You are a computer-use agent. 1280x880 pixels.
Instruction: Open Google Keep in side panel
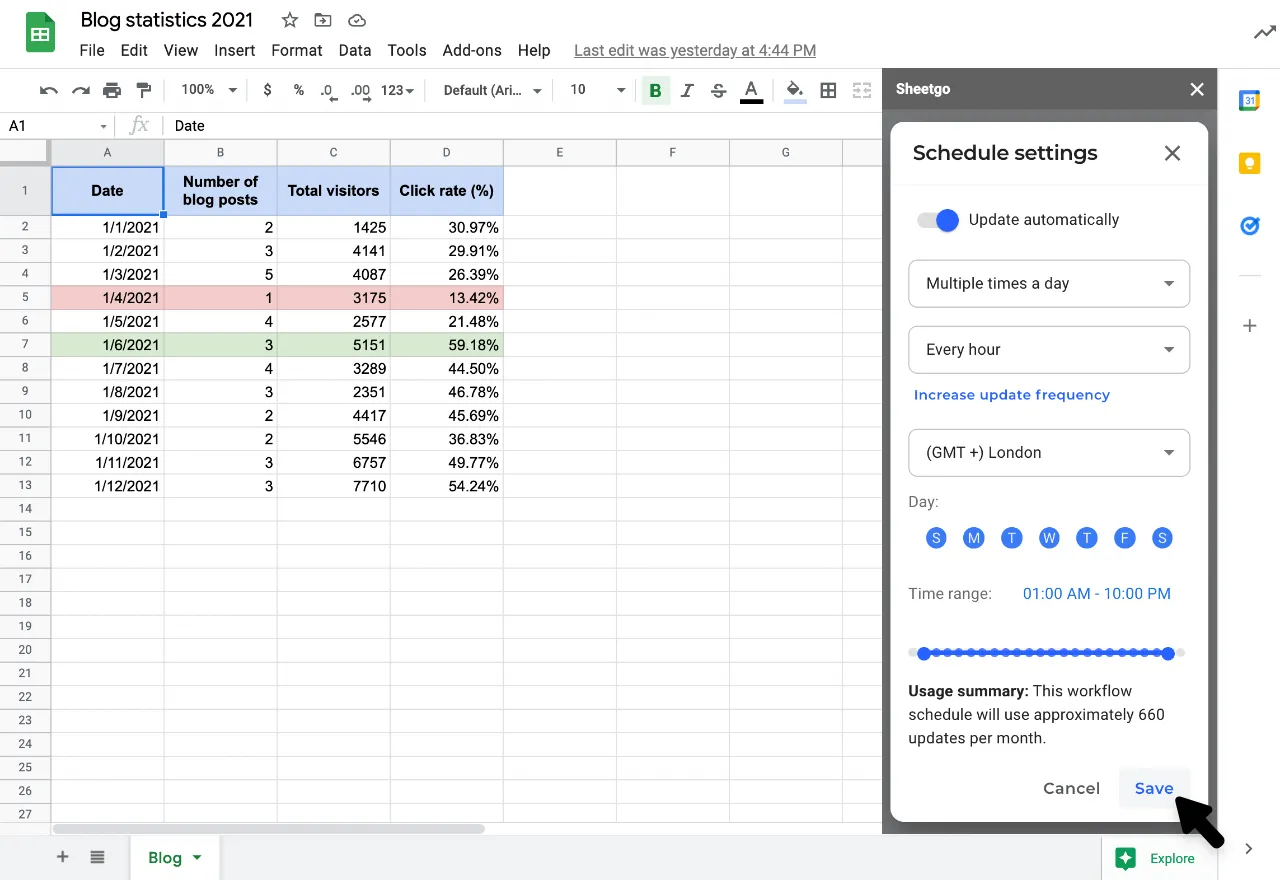pyautogui.click(x=1249, y=163)
